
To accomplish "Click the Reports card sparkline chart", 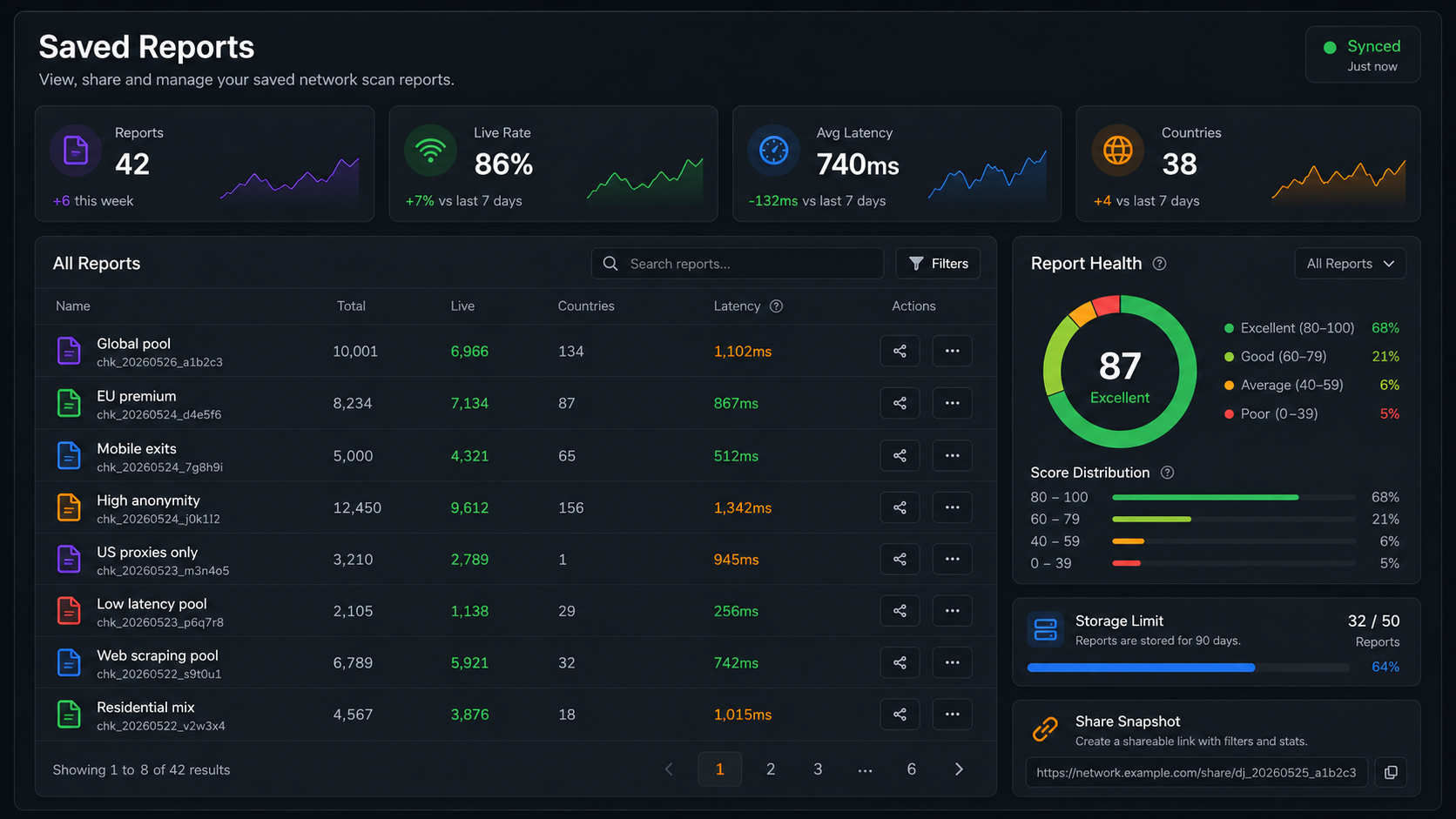I will pos(289,179).
